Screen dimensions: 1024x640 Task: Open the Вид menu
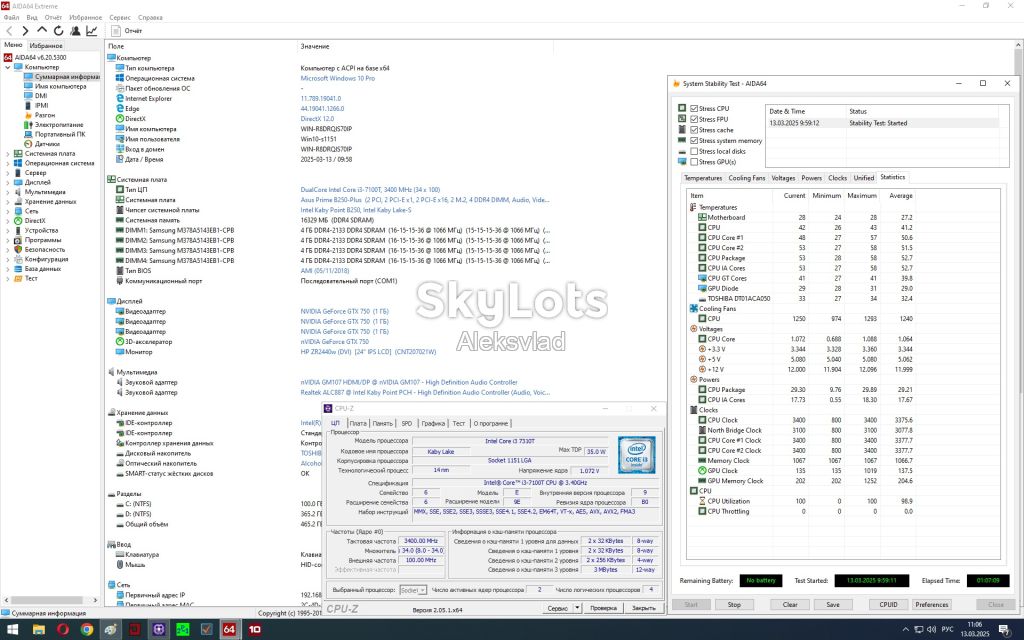(x=31, y=18)
